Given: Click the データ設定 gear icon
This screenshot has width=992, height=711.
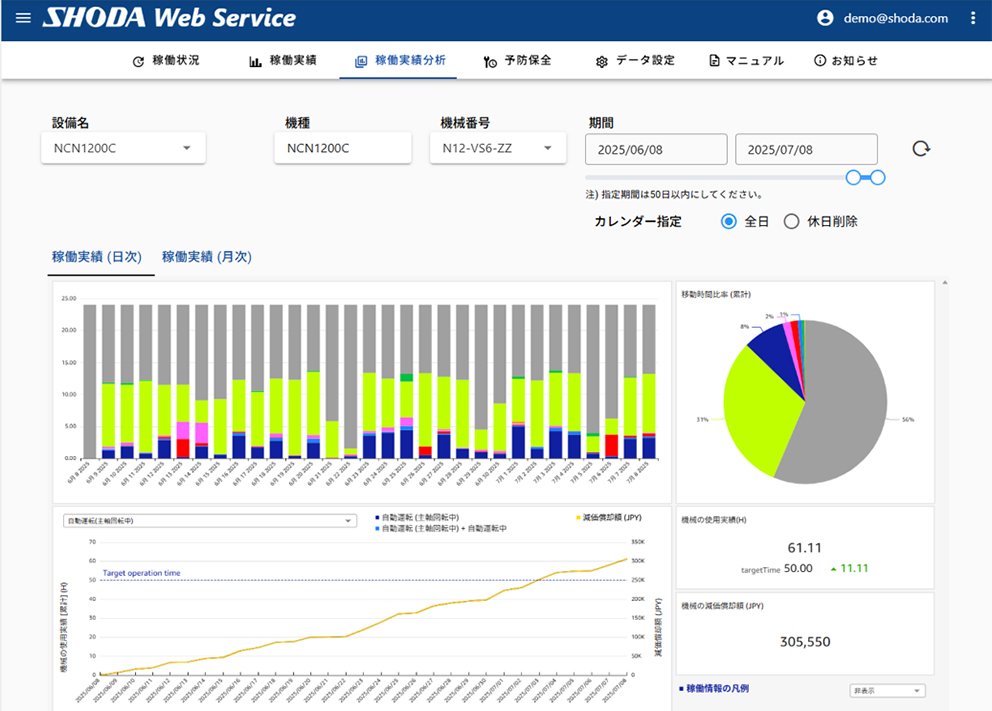Looking at the screenshot, I should 602,61.
